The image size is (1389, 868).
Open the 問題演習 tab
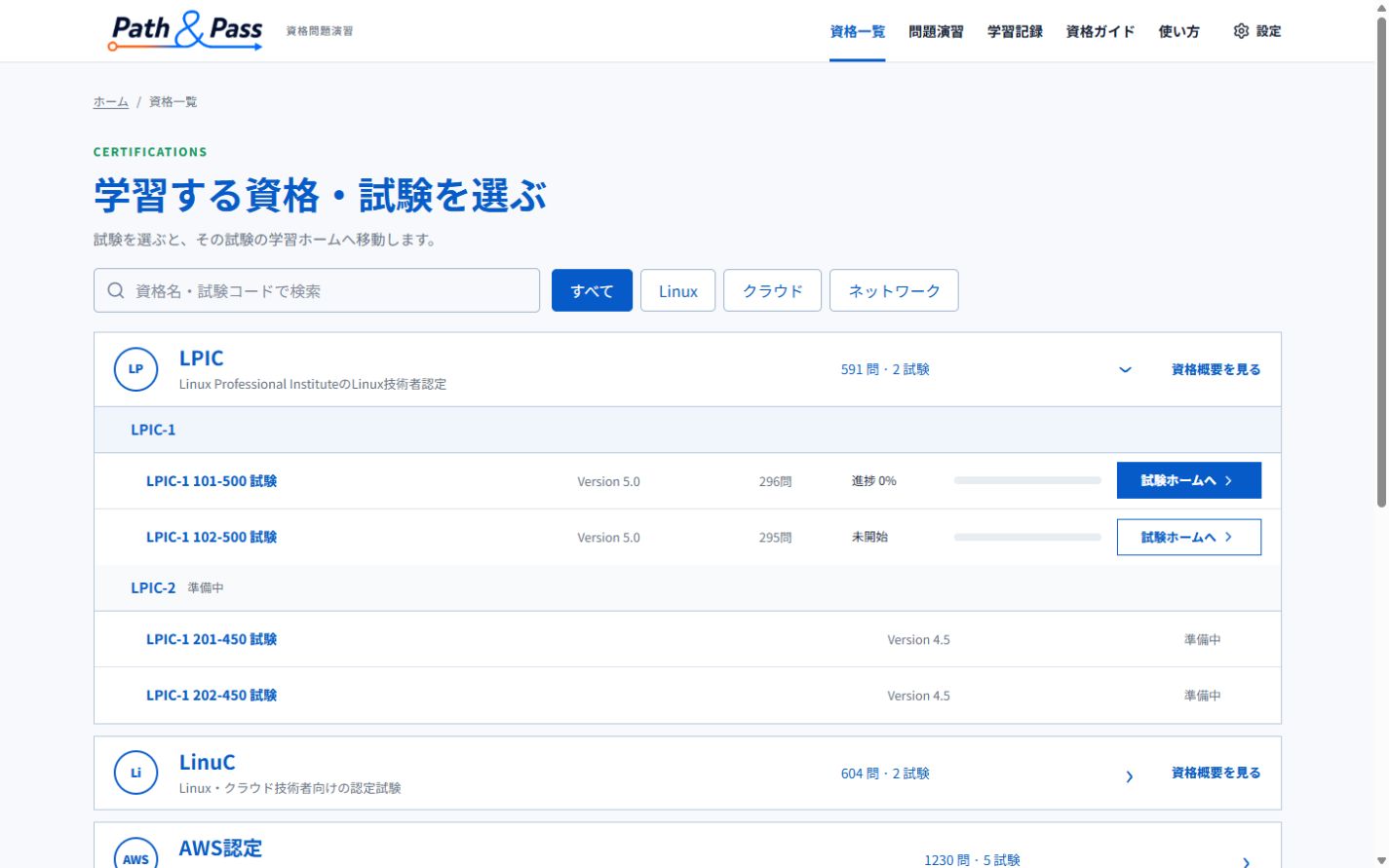coord(936,31)
